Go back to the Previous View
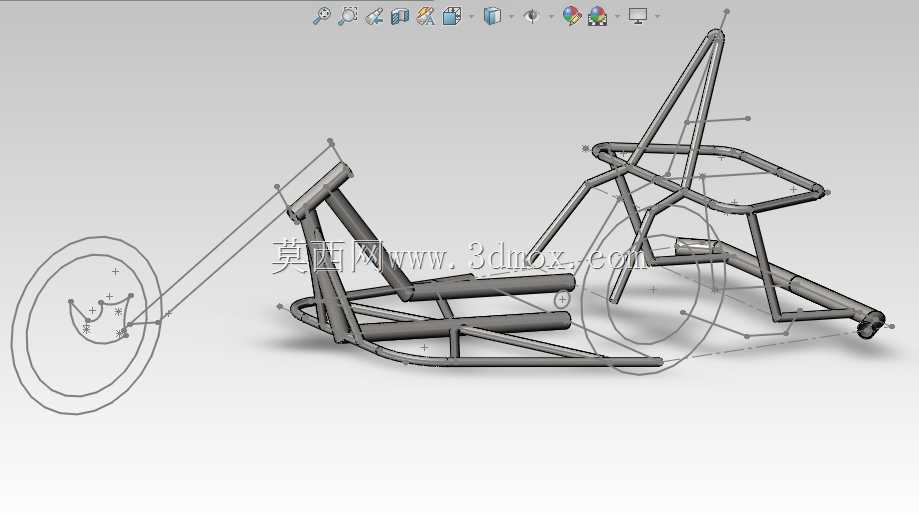The width and height of the screenshot is (919, 516). pos(374,16)
